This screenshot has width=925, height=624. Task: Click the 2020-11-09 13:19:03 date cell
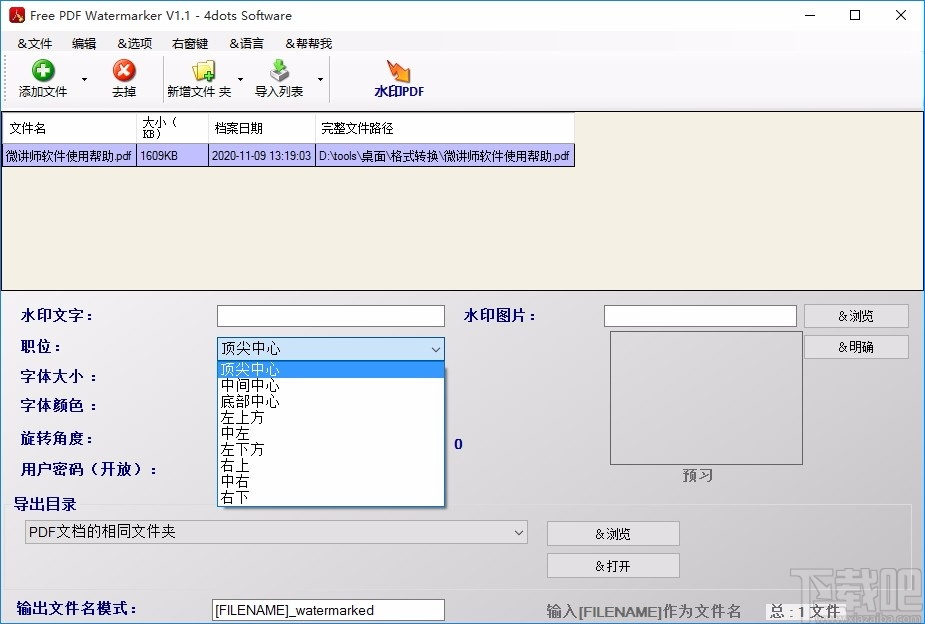[x=262, y=156]
